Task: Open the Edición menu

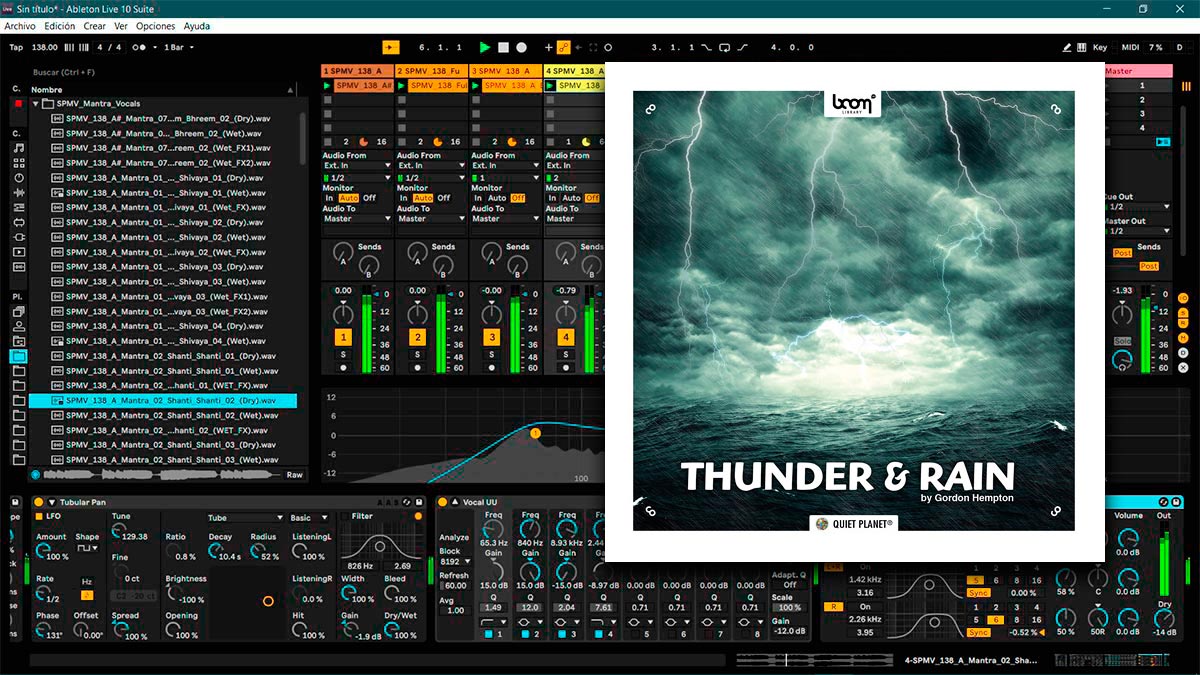Action: [x=60, y=26]
